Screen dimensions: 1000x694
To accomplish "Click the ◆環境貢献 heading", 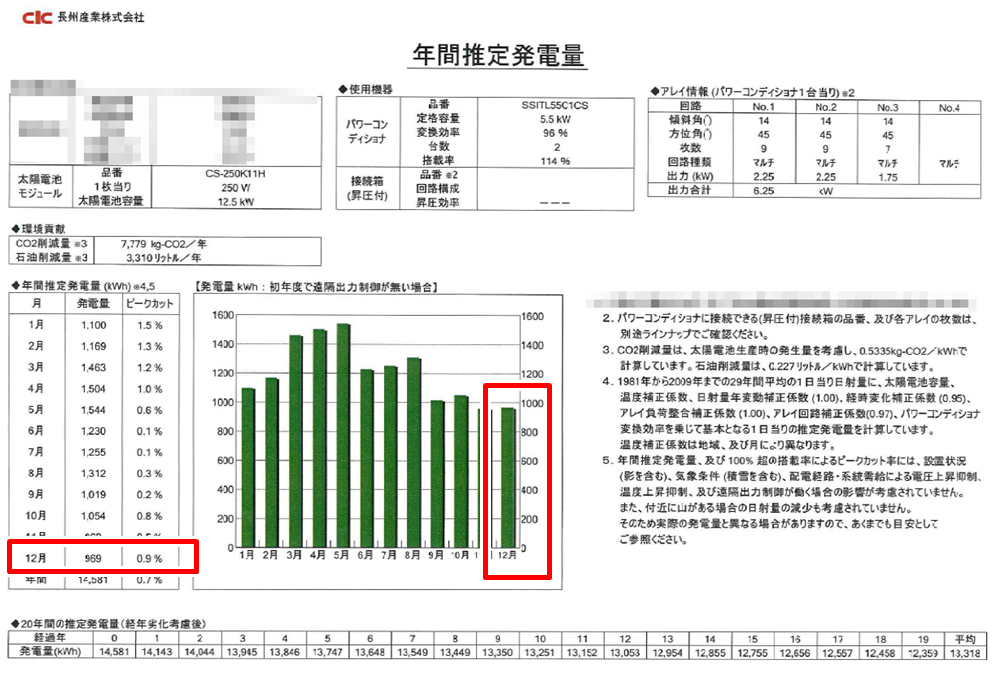I will 38,228.
